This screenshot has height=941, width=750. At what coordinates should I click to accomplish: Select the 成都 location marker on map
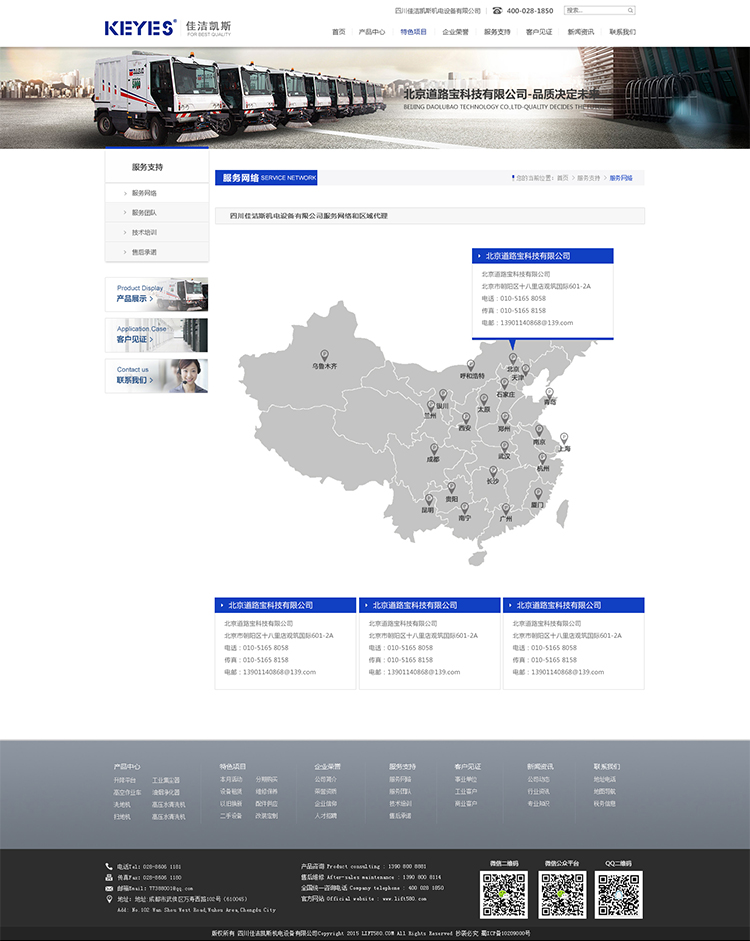click(433, 448)
